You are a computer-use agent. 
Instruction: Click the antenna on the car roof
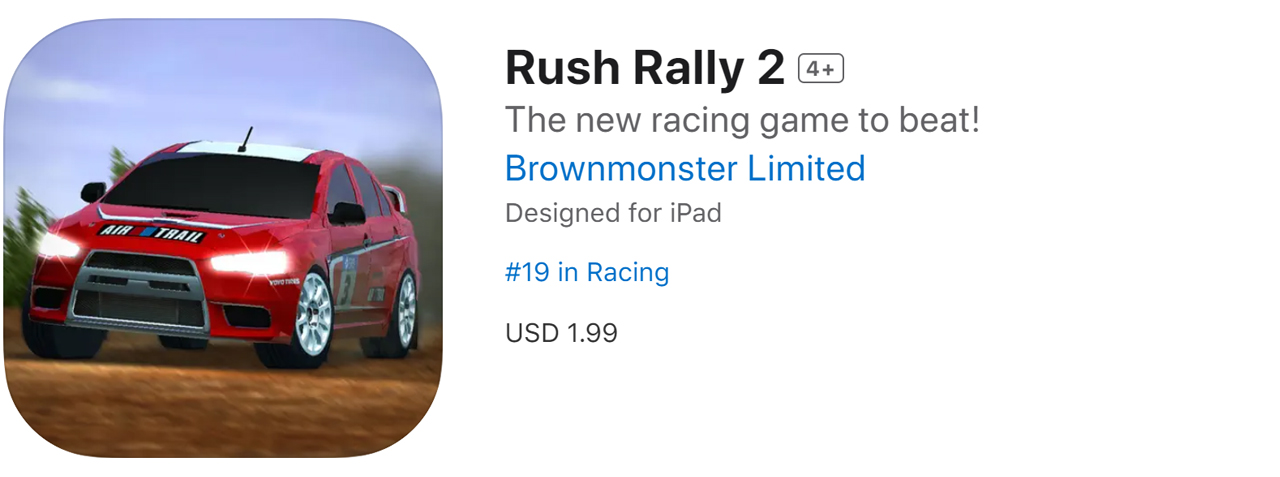(x=244, y=139)
